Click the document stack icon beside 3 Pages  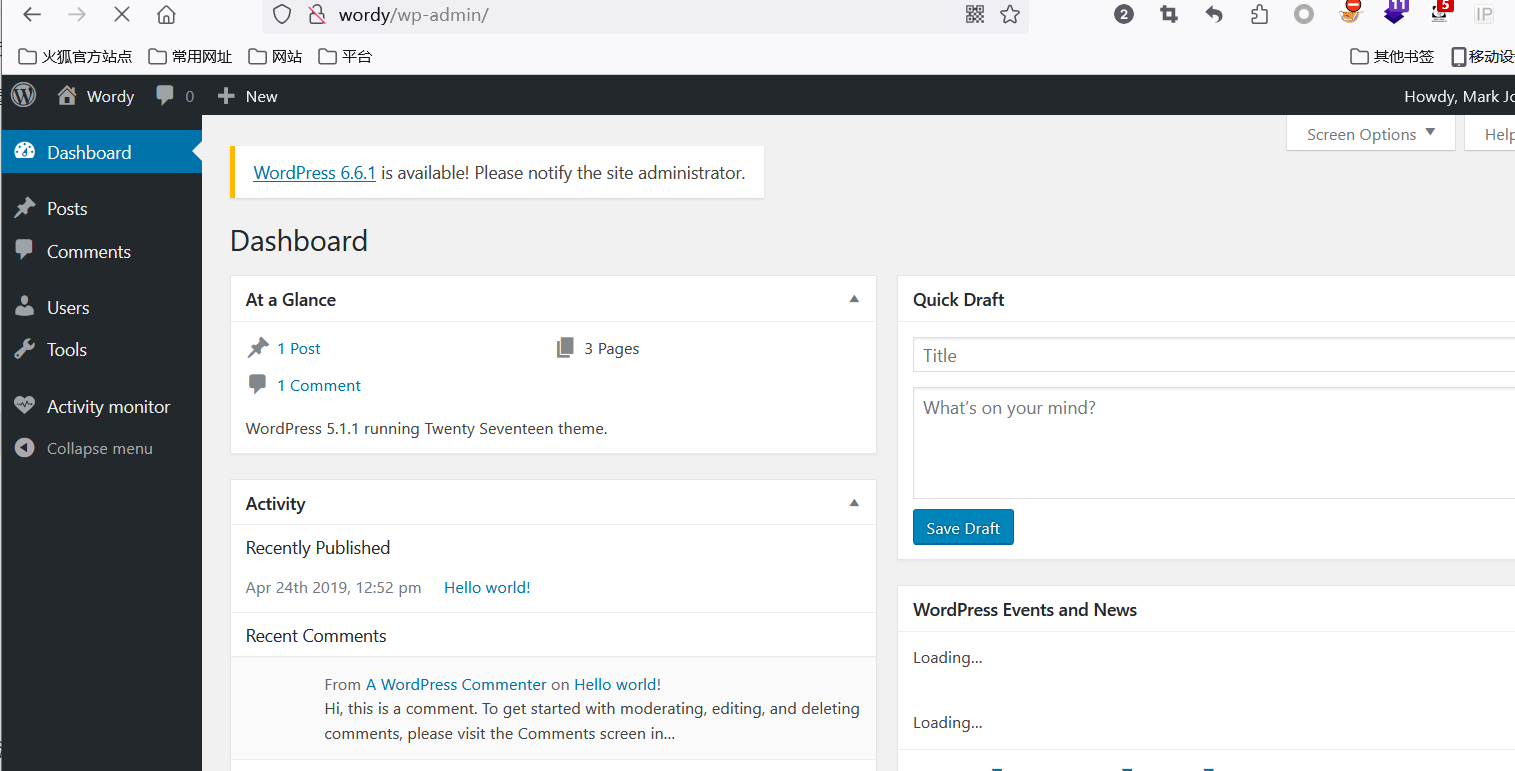pos(566,348)
